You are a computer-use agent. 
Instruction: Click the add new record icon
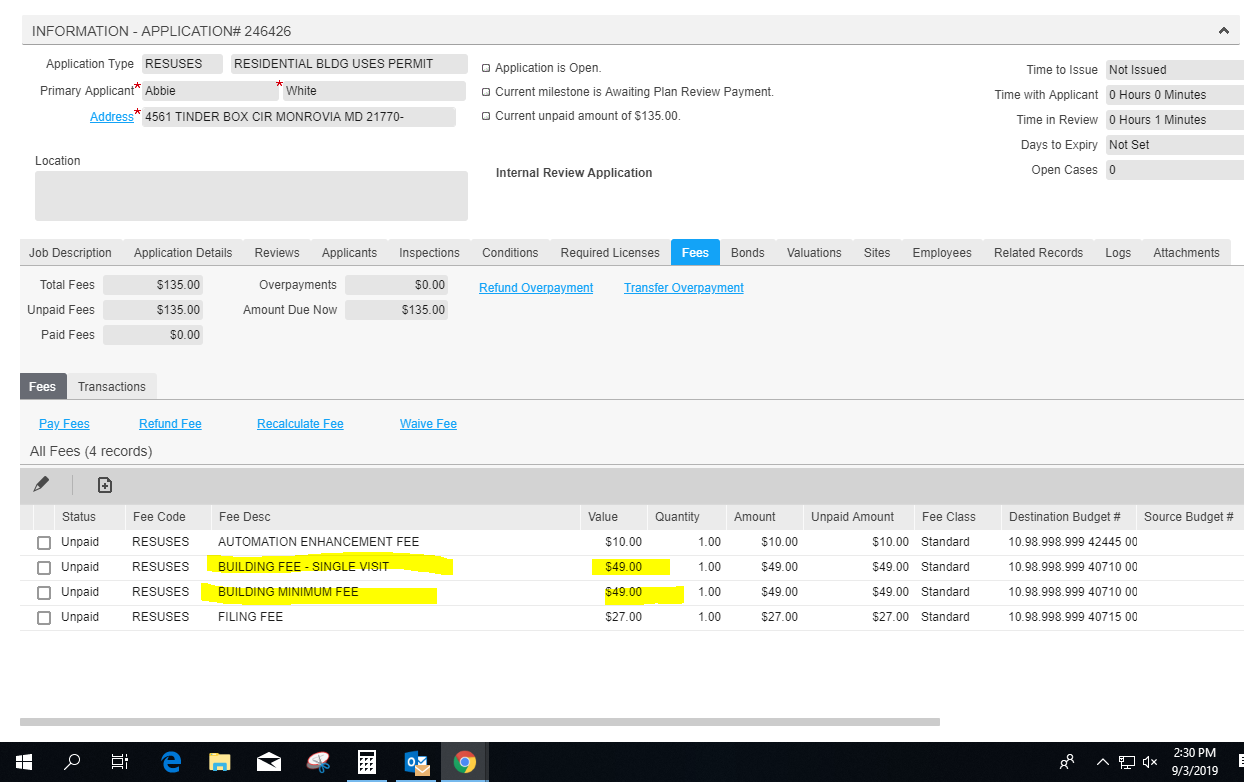(x=105, y=485)
